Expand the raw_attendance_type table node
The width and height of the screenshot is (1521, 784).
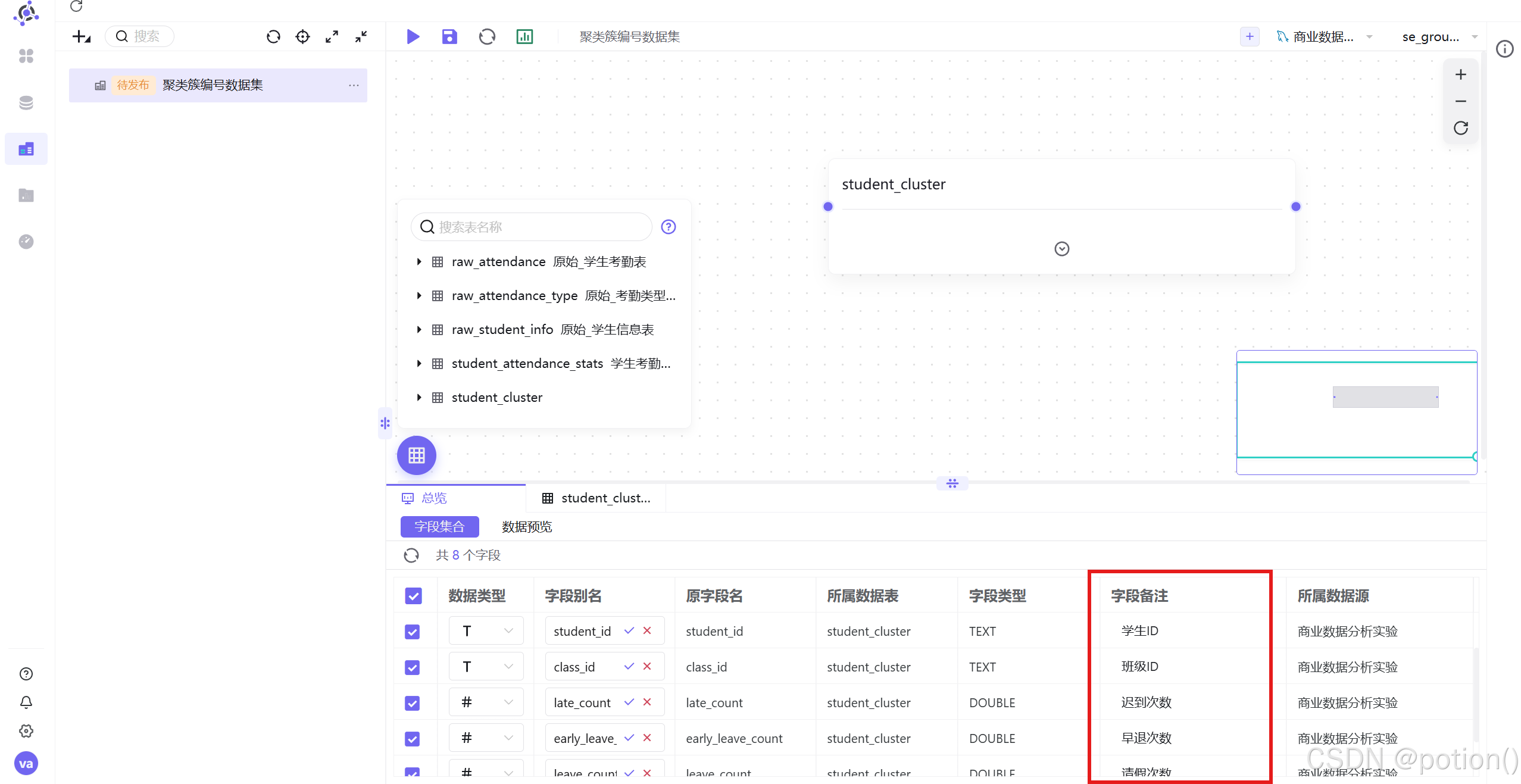tap(419, 296)
